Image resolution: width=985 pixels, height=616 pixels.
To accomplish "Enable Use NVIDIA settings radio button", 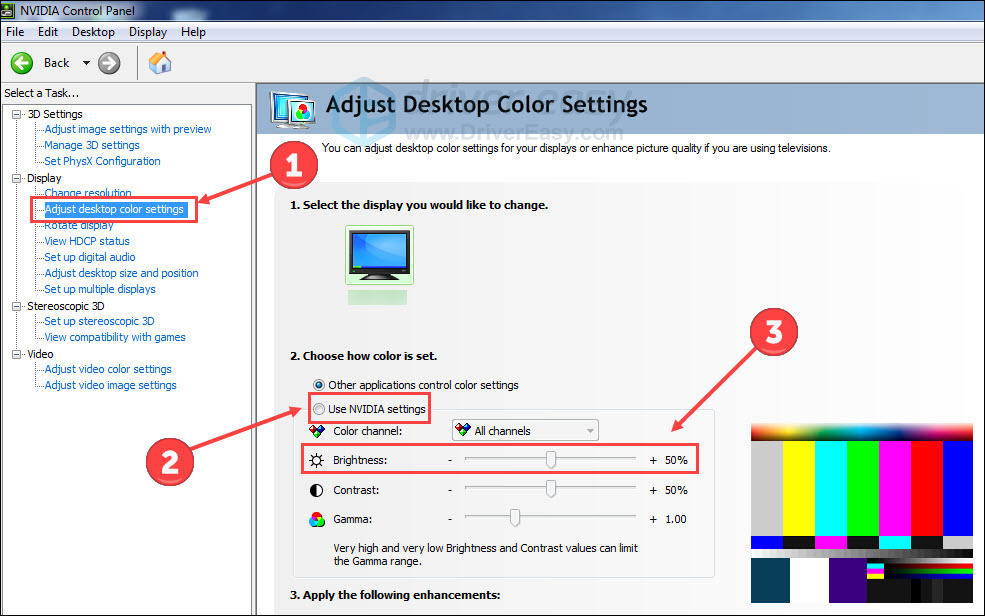I will pos(319,409).
